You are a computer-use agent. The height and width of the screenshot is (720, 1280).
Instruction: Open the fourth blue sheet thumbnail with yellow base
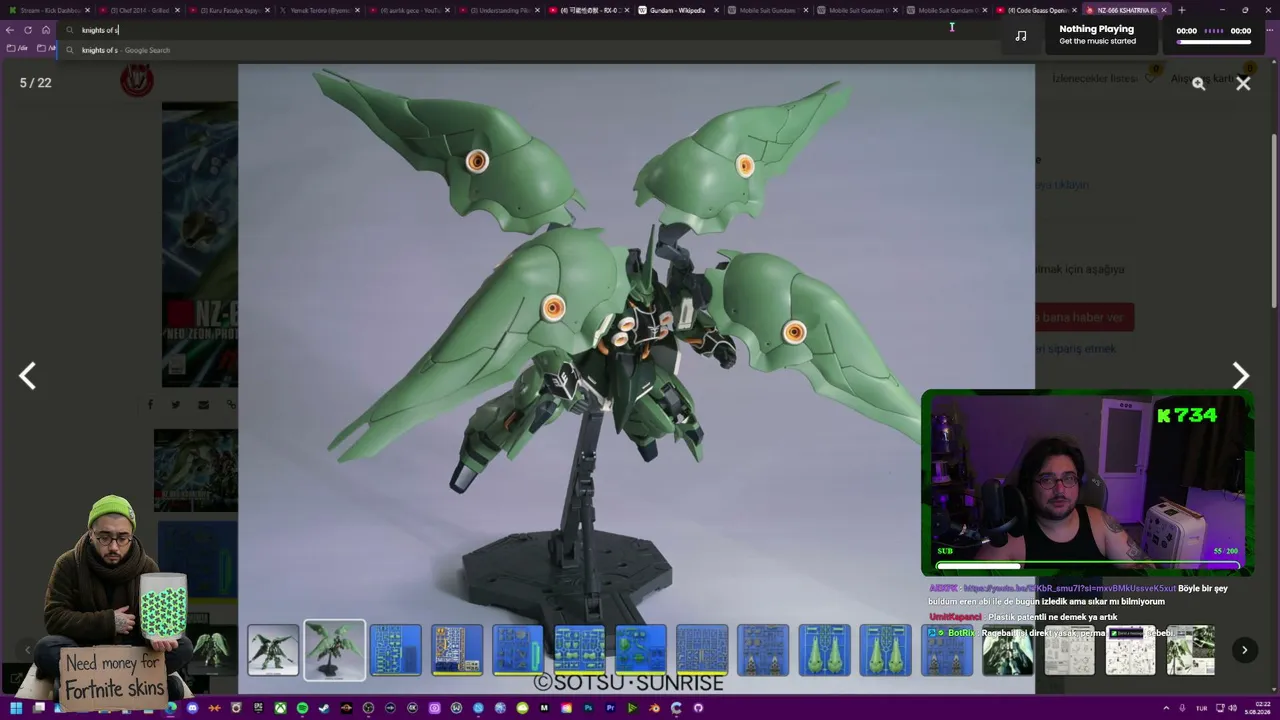(x=457, y=650)
